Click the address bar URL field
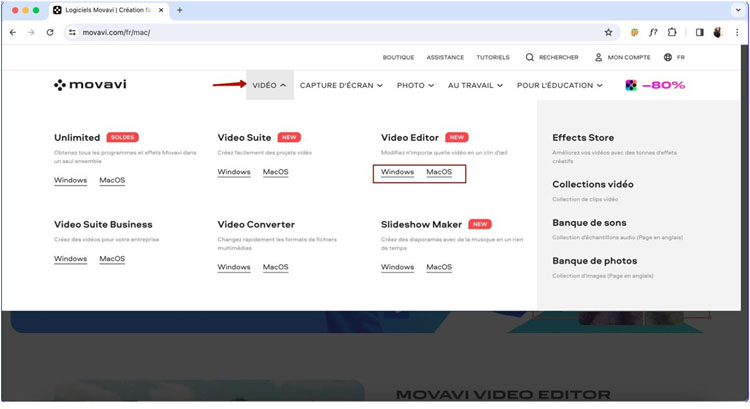This screenshot has height=409, width=750. tap(340, 33)
